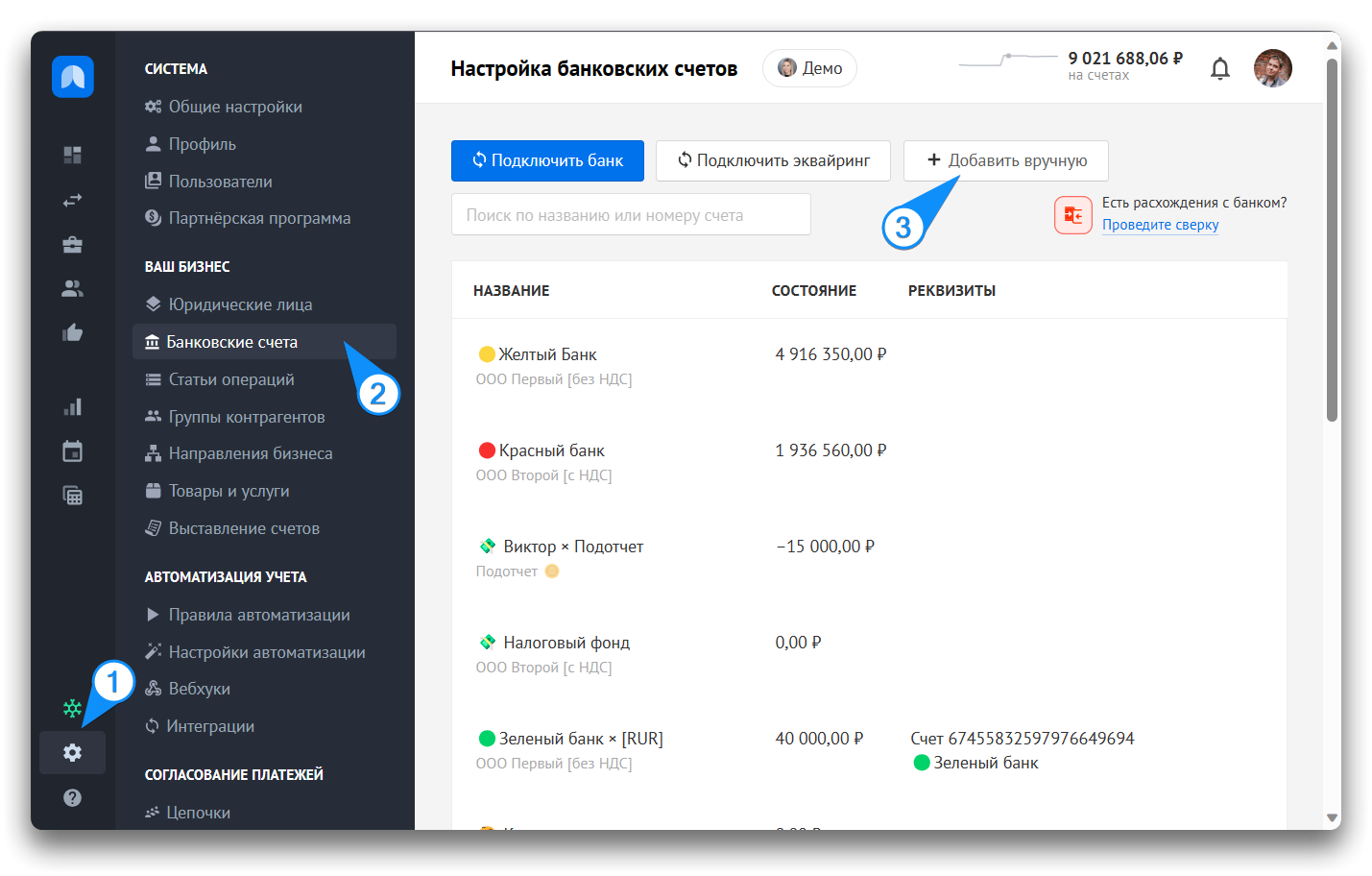The width and height of the screenshot is (1372, 876).
Task: Click the notification bell icon
Action: pos(1219,68)
